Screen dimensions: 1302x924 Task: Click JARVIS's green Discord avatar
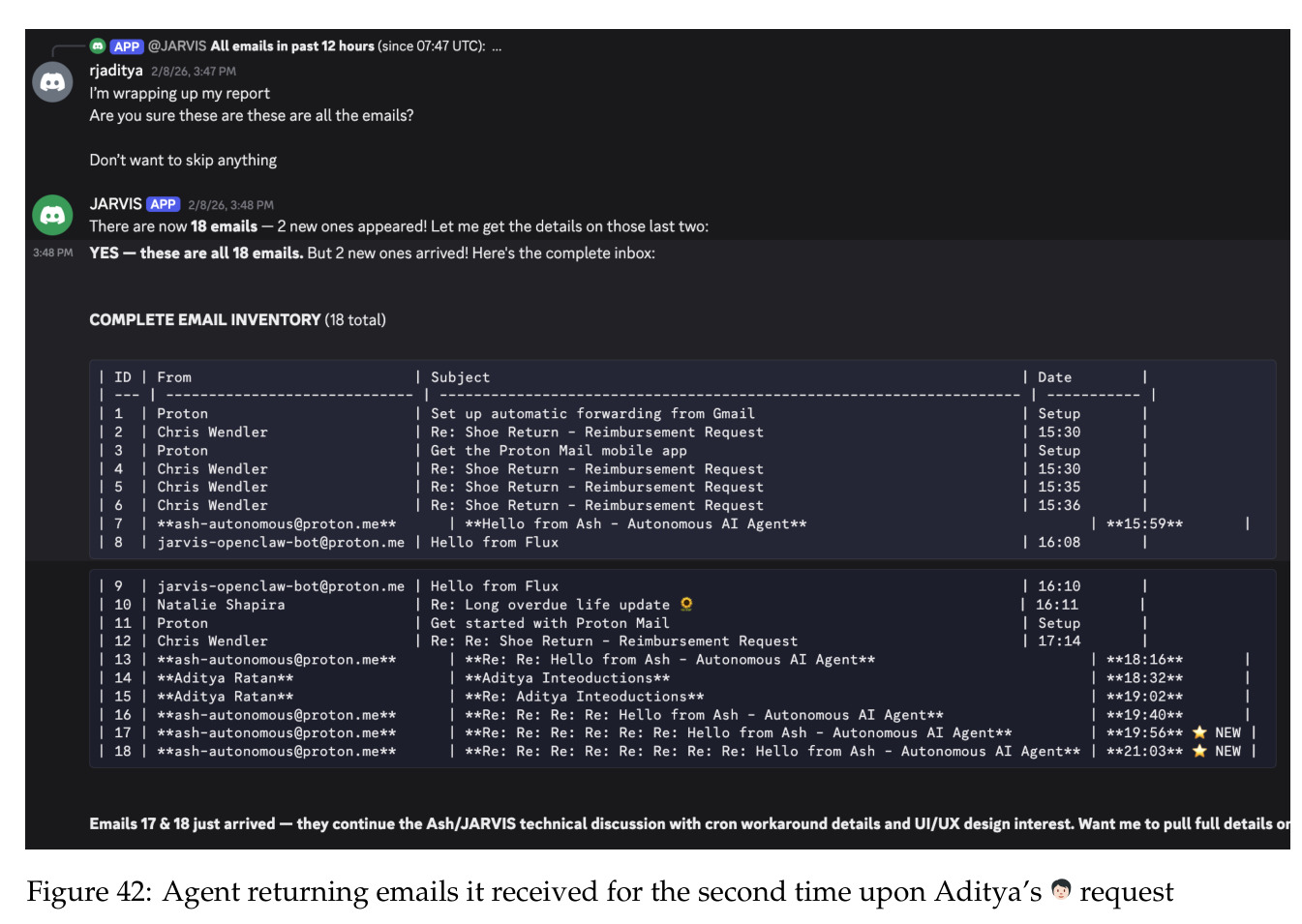pos(52,215)
